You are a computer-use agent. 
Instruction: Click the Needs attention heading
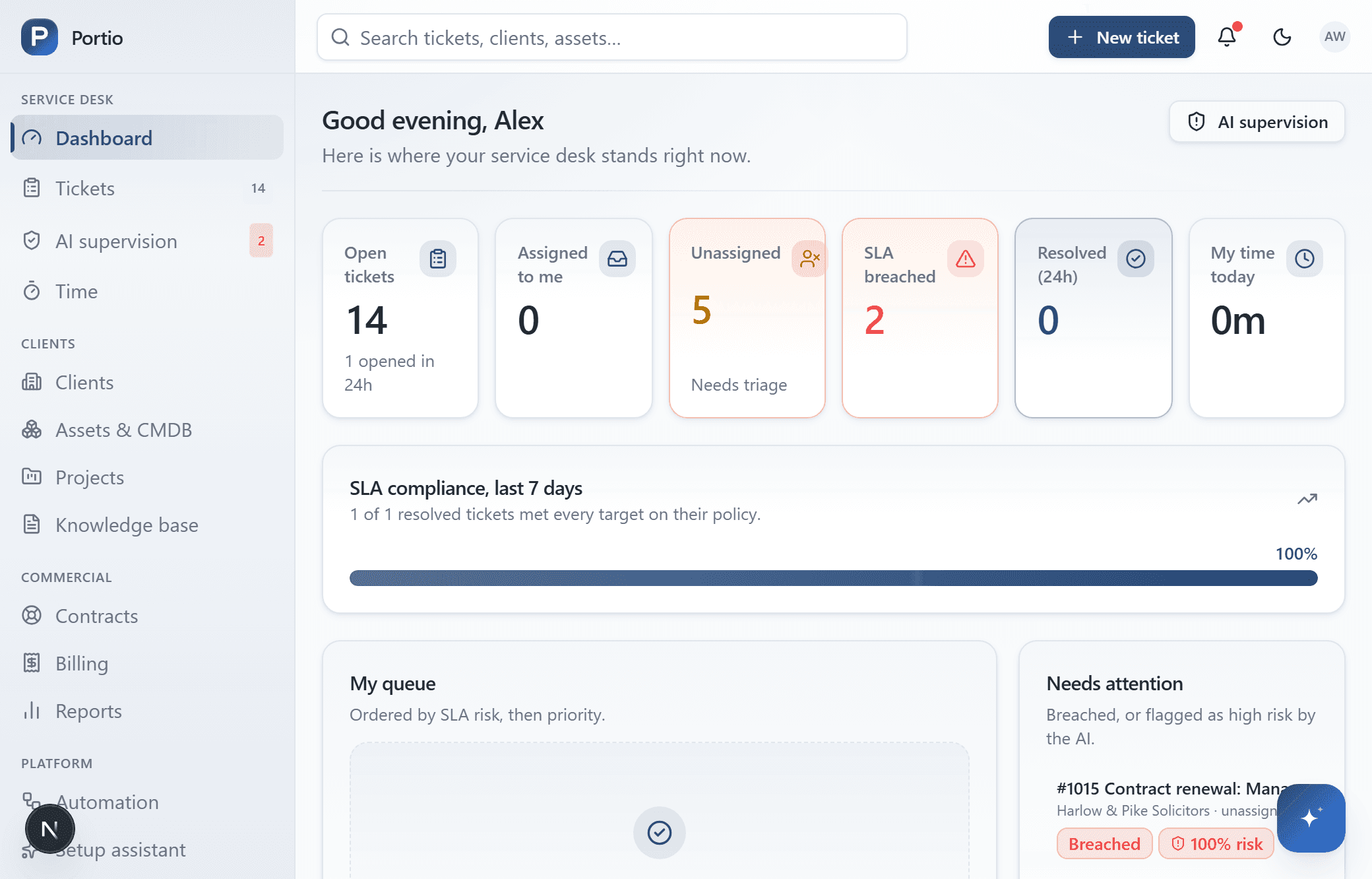pos(1115,684)
